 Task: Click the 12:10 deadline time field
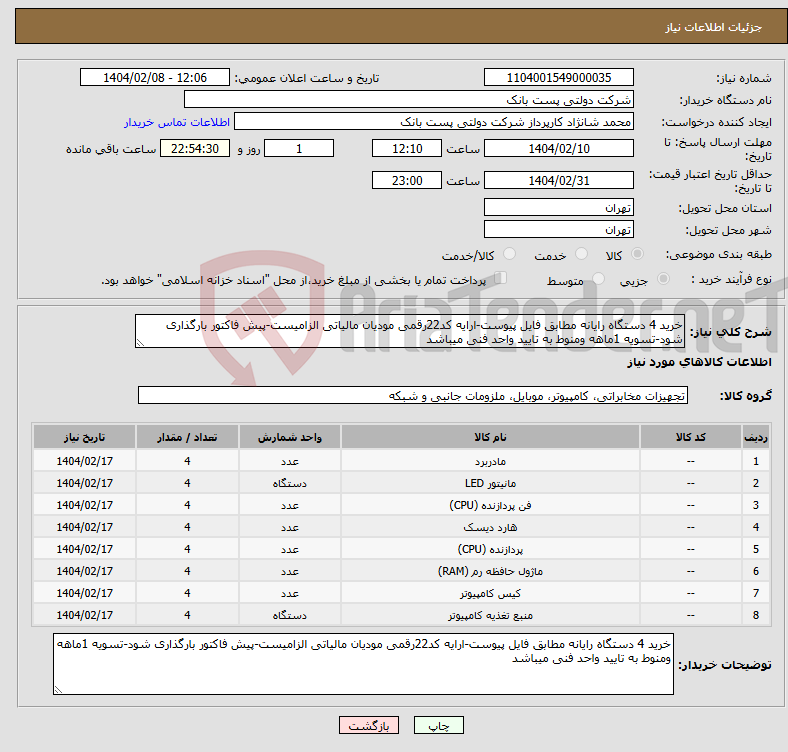click(x=407, y=148)
